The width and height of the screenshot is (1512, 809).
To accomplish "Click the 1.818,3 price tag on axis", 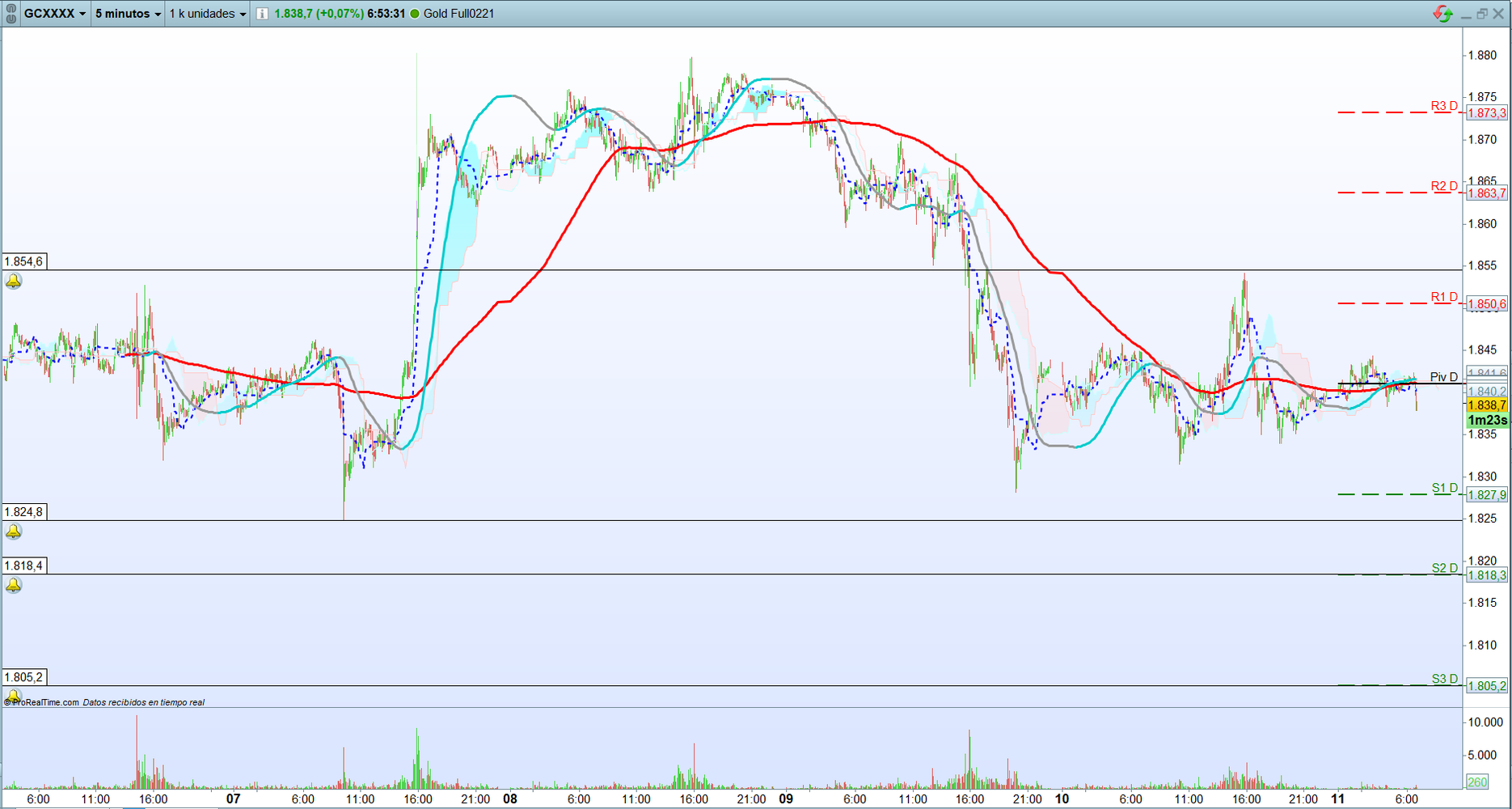I will pos(1487,575).
